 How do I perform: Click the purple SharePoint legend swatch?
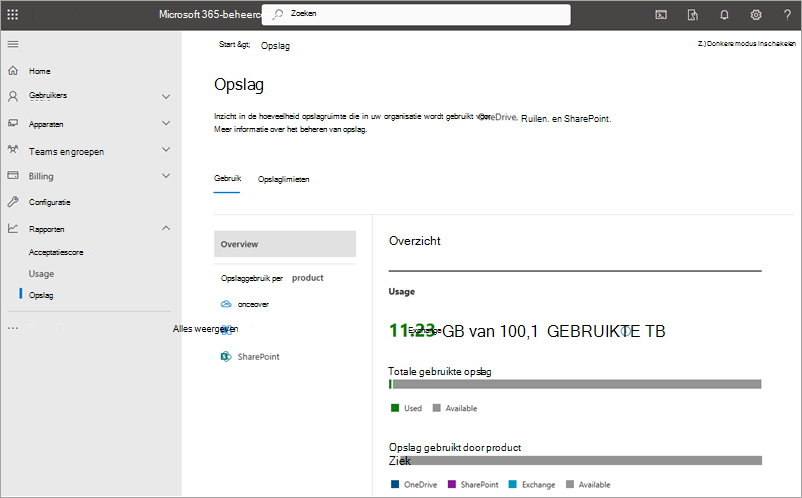pyautogui.click(x=452, y=484)
